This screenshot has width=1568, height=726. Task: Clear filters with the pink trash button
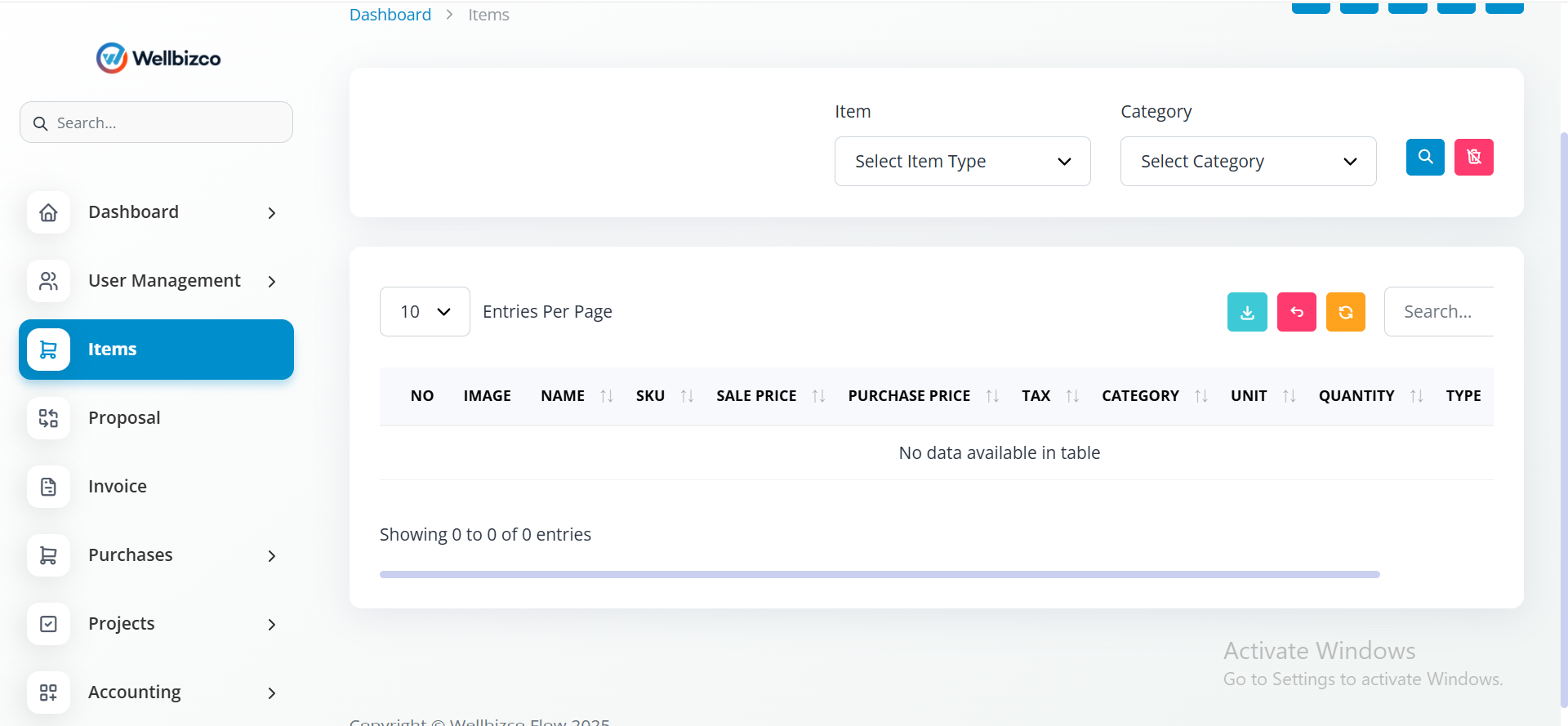tap(1474, 157)
